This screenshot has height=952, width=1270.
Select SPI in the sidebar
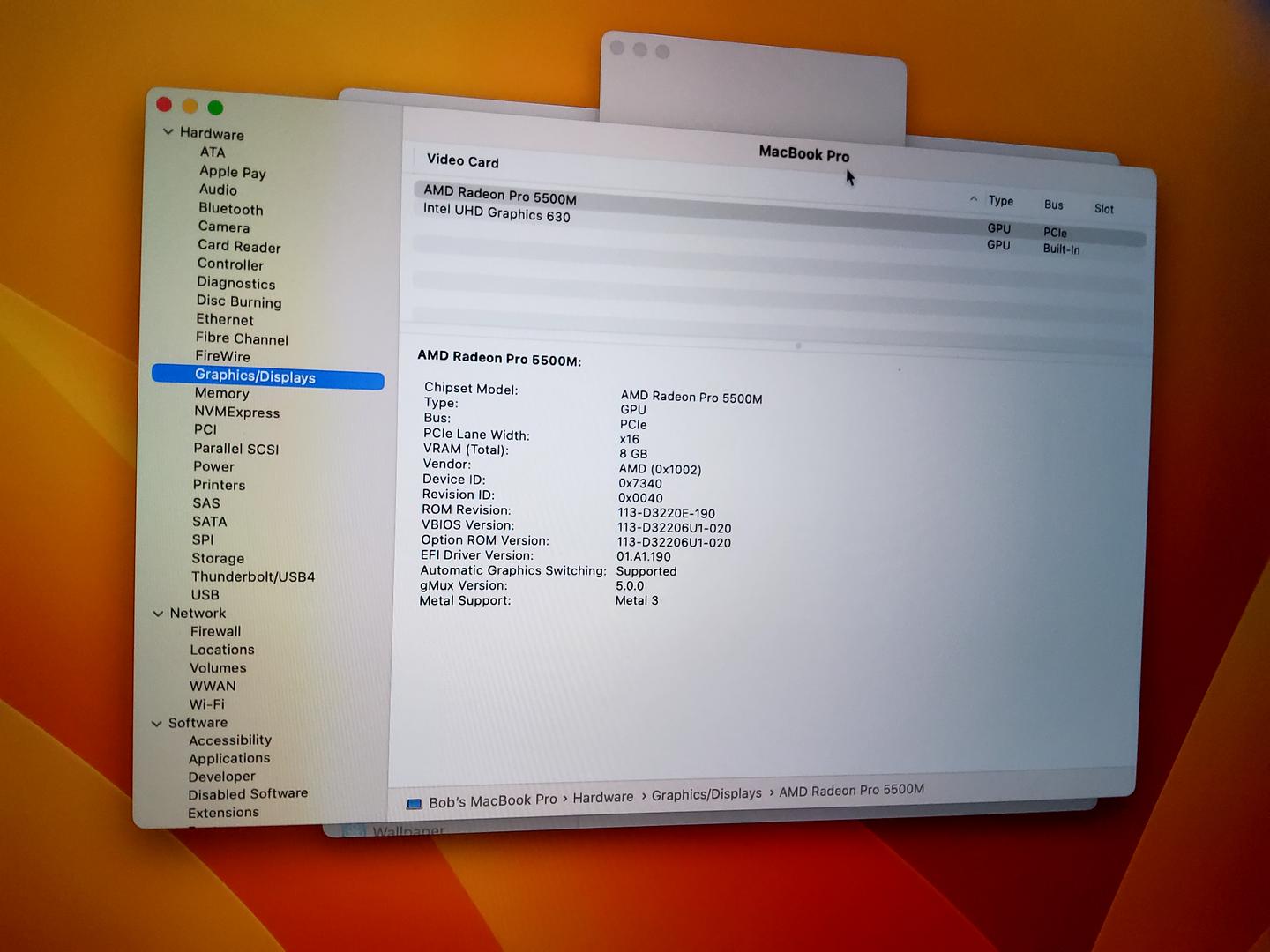tap(203, 539)
